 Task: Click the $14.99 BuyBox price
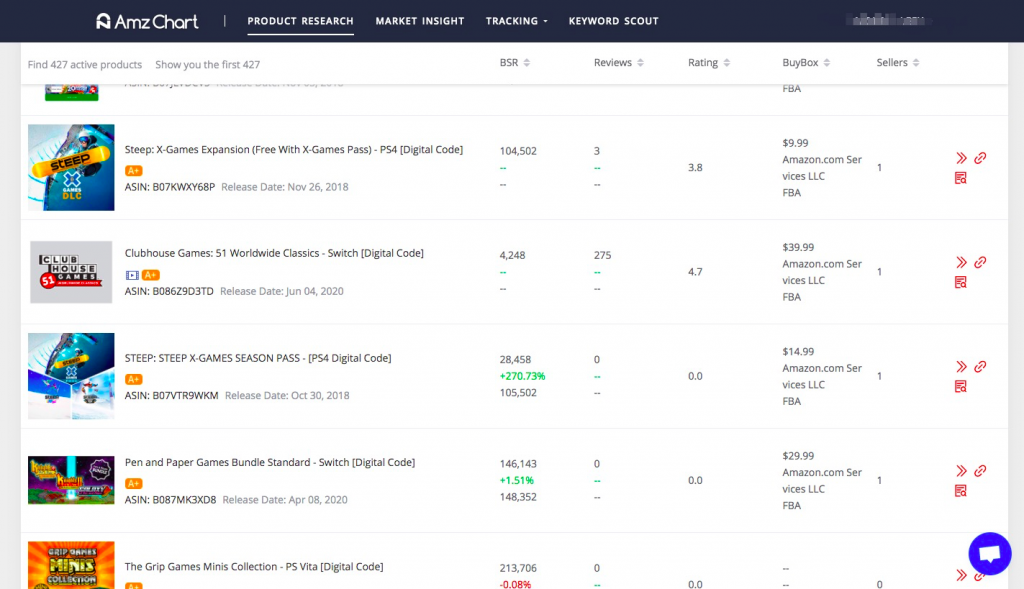(798, 352)
